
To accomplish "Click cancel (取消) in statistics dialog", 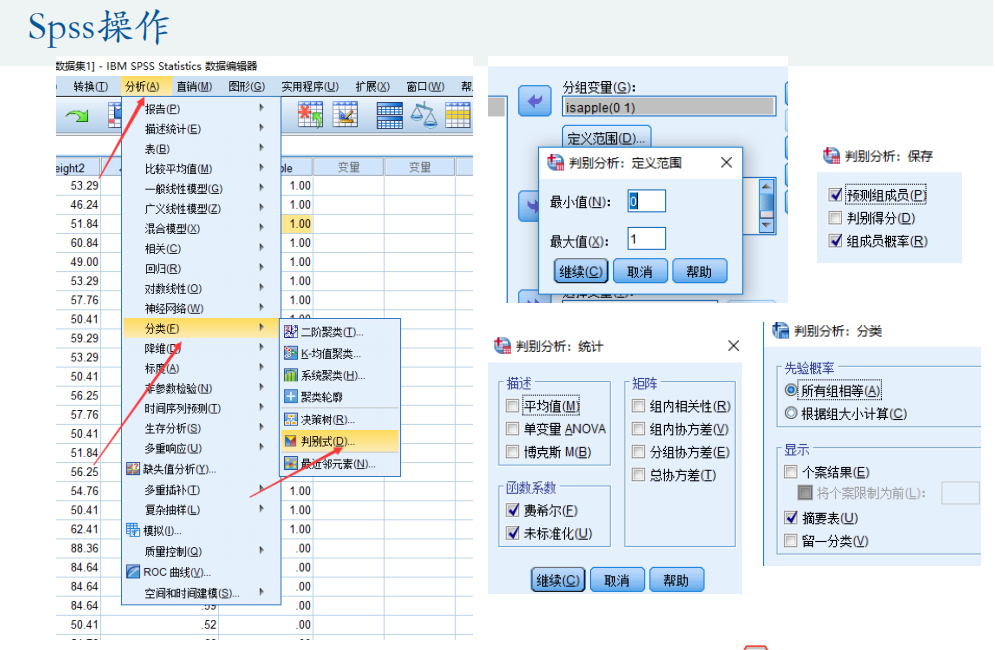I will (617, 580).
